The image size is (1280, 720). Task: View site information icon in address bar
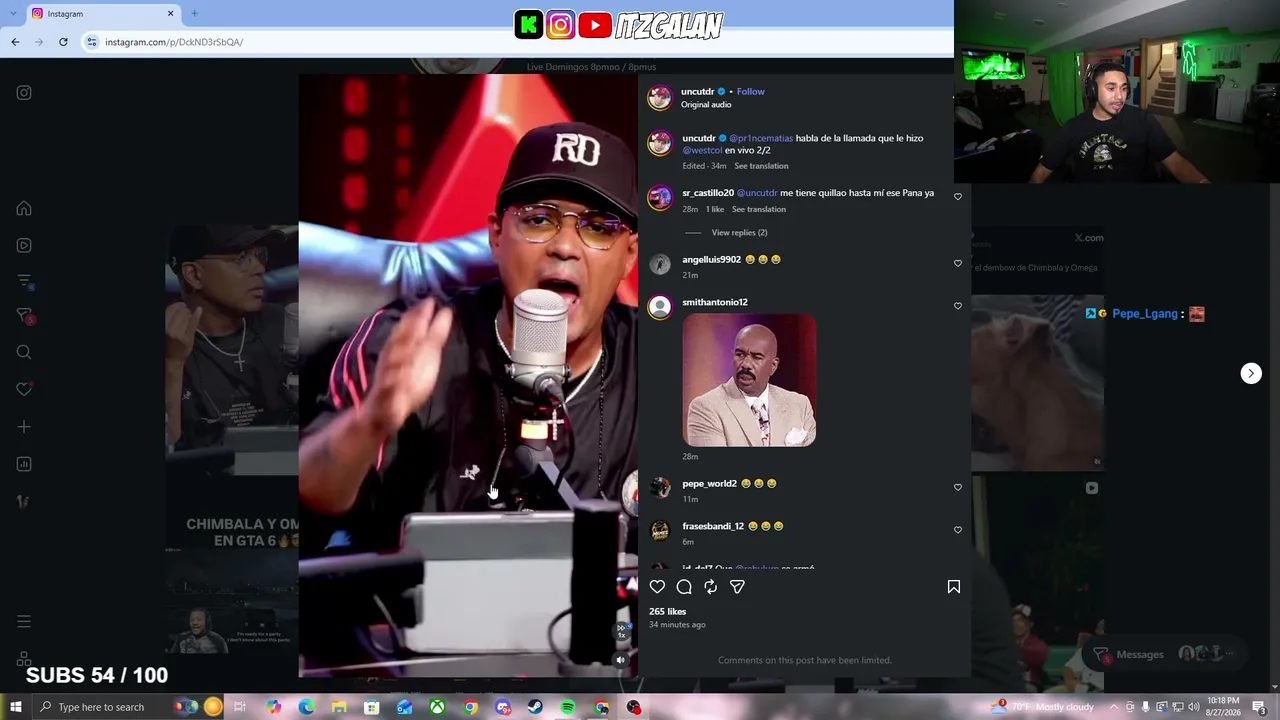click(x=92, y=42)
